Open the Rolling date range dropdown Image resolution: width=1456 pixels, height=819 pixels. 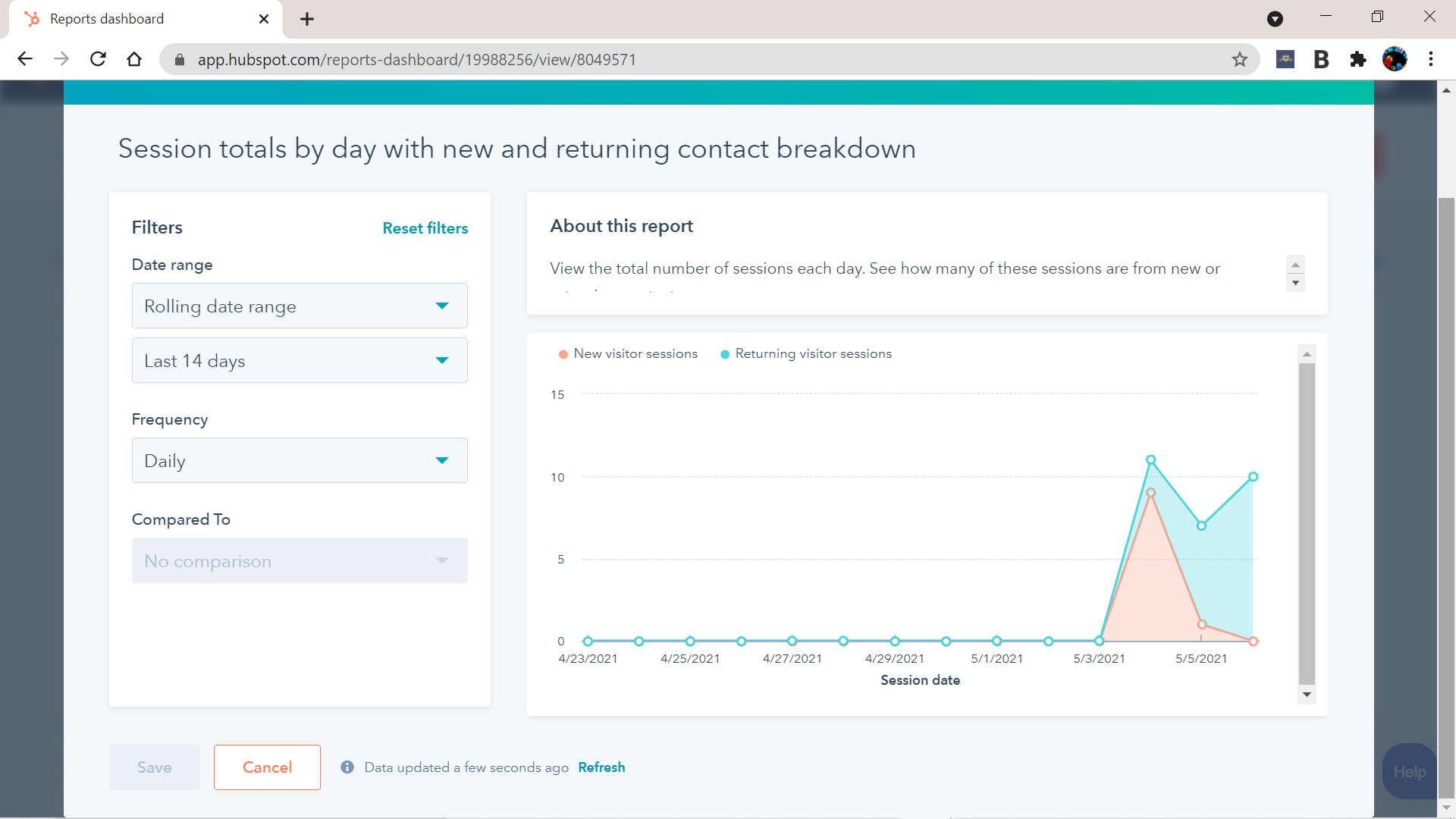point(300,306)
